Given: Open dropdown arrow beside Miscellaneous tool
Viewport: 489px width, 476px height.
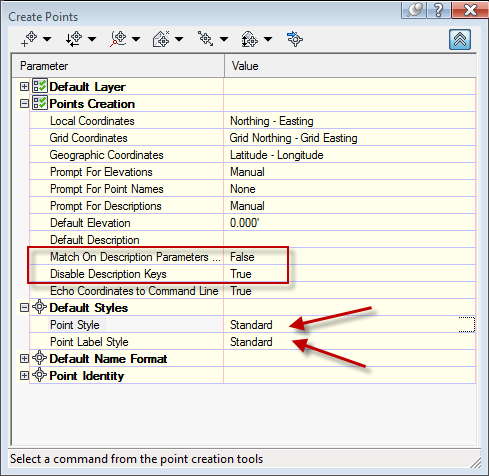Looking at the screenshot, I should click(x=47, y=39).
